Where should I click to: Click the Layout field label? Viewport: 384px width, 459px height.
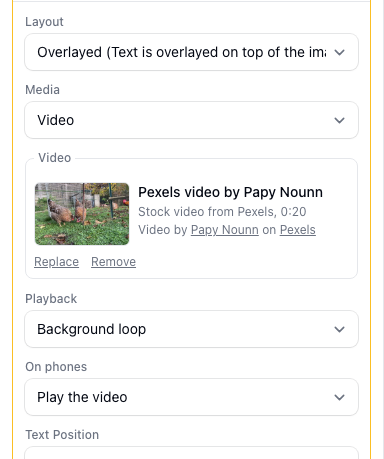[44, 22]
